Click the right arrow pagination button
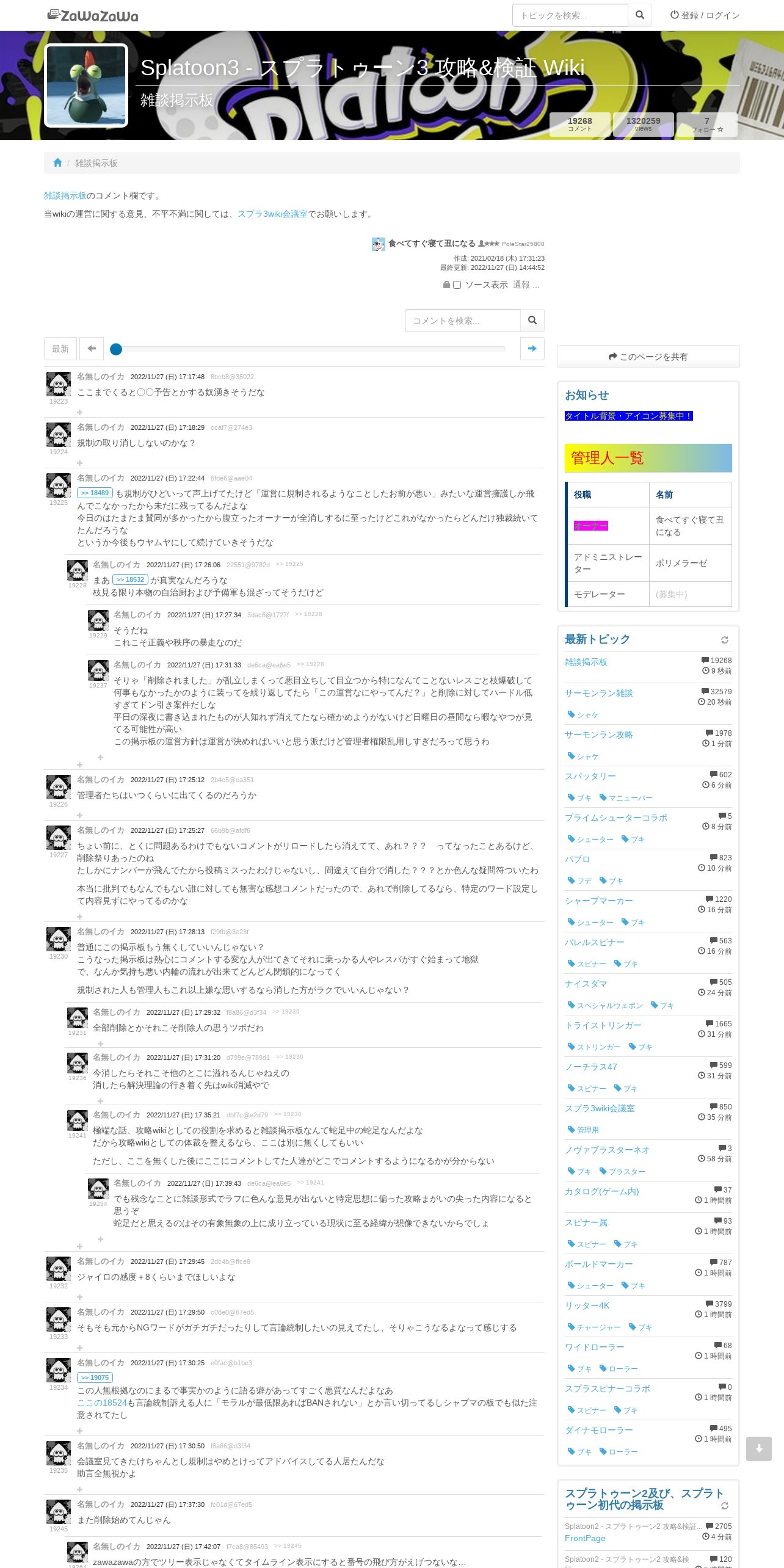 point(532,349)
